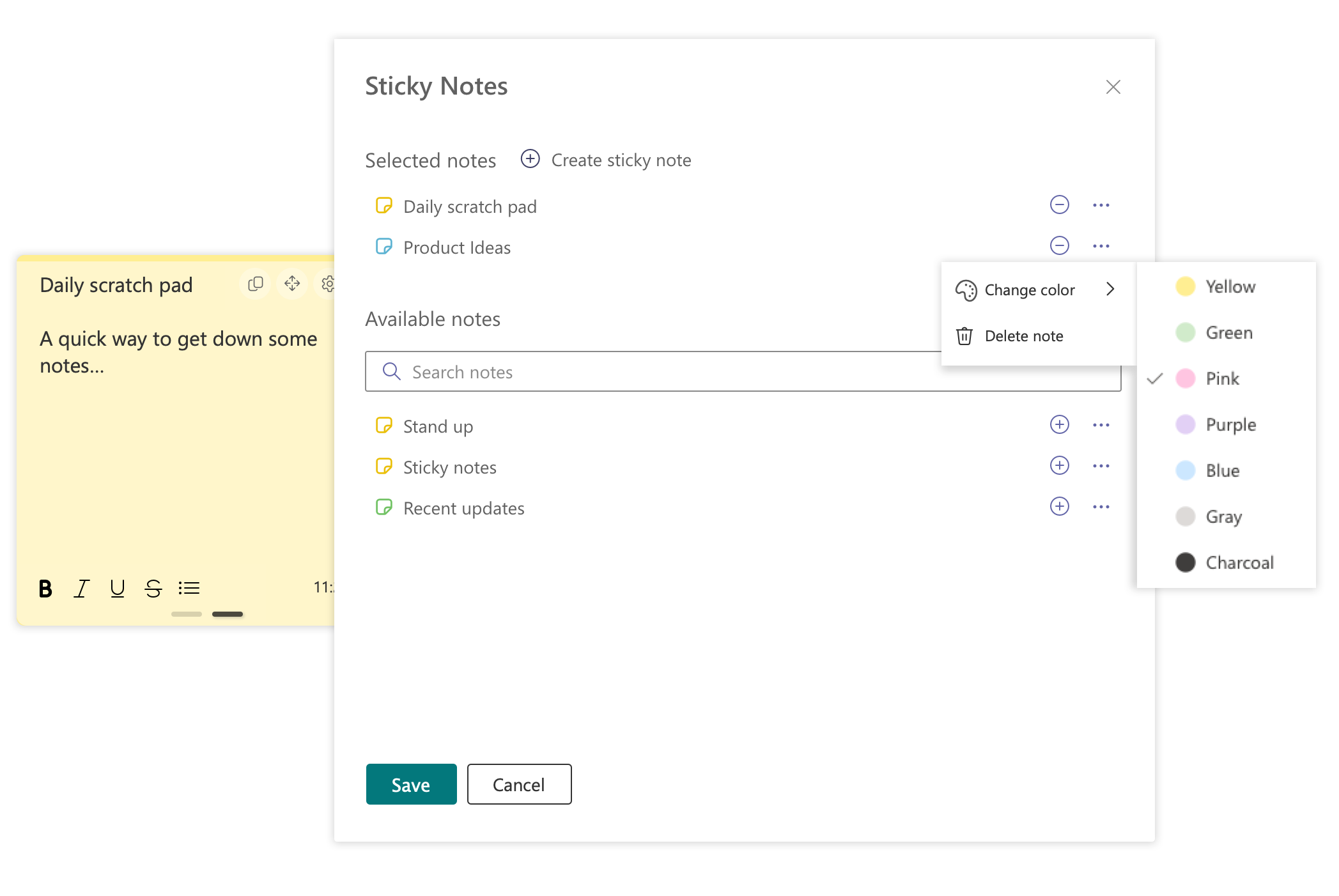Select the checked Pink color option
1339x896 pixels.
pos(1226,378)
